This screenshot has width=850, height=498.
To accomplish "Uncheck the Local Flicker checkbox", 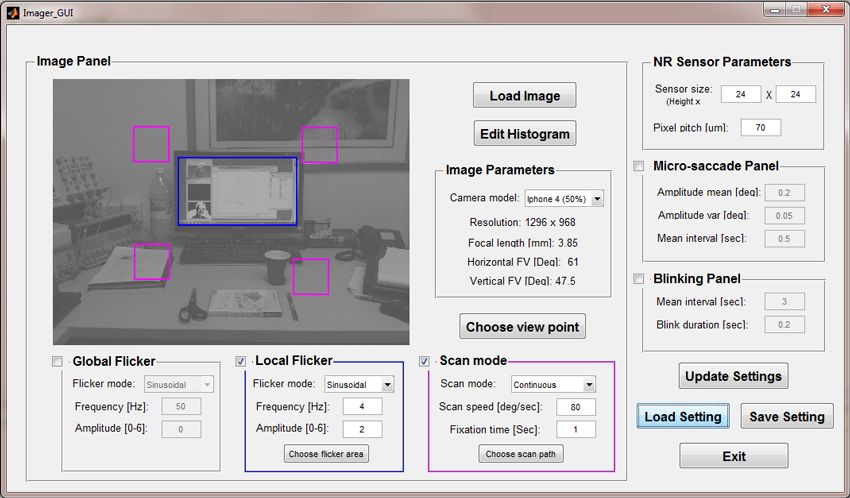I will [241, 361].
